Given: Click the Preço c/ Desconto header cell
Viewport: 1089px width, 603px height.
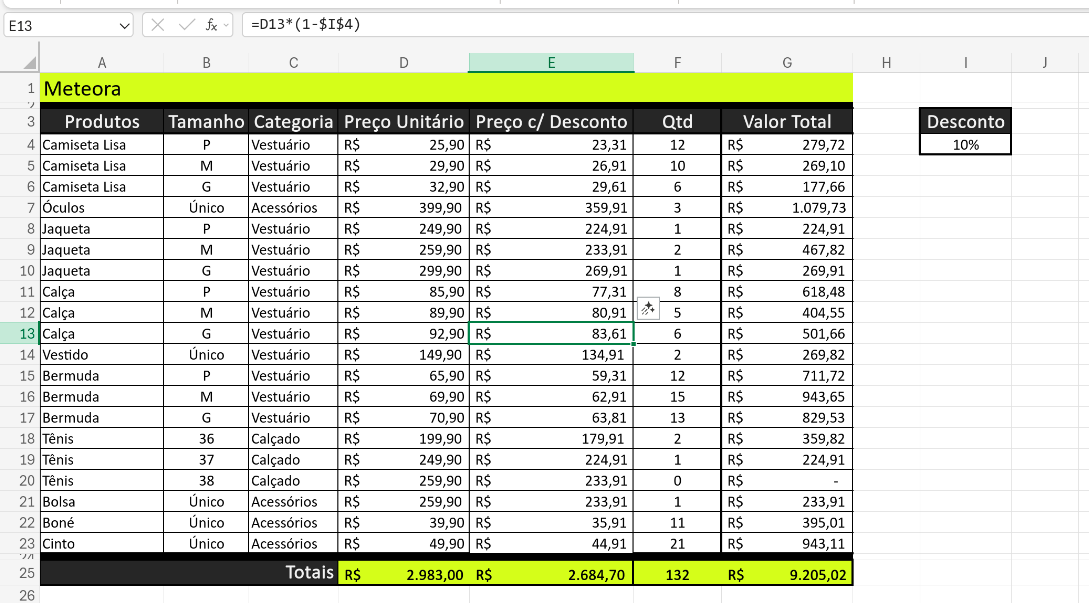Looking at the screenshot, I should tap(551, 122).
